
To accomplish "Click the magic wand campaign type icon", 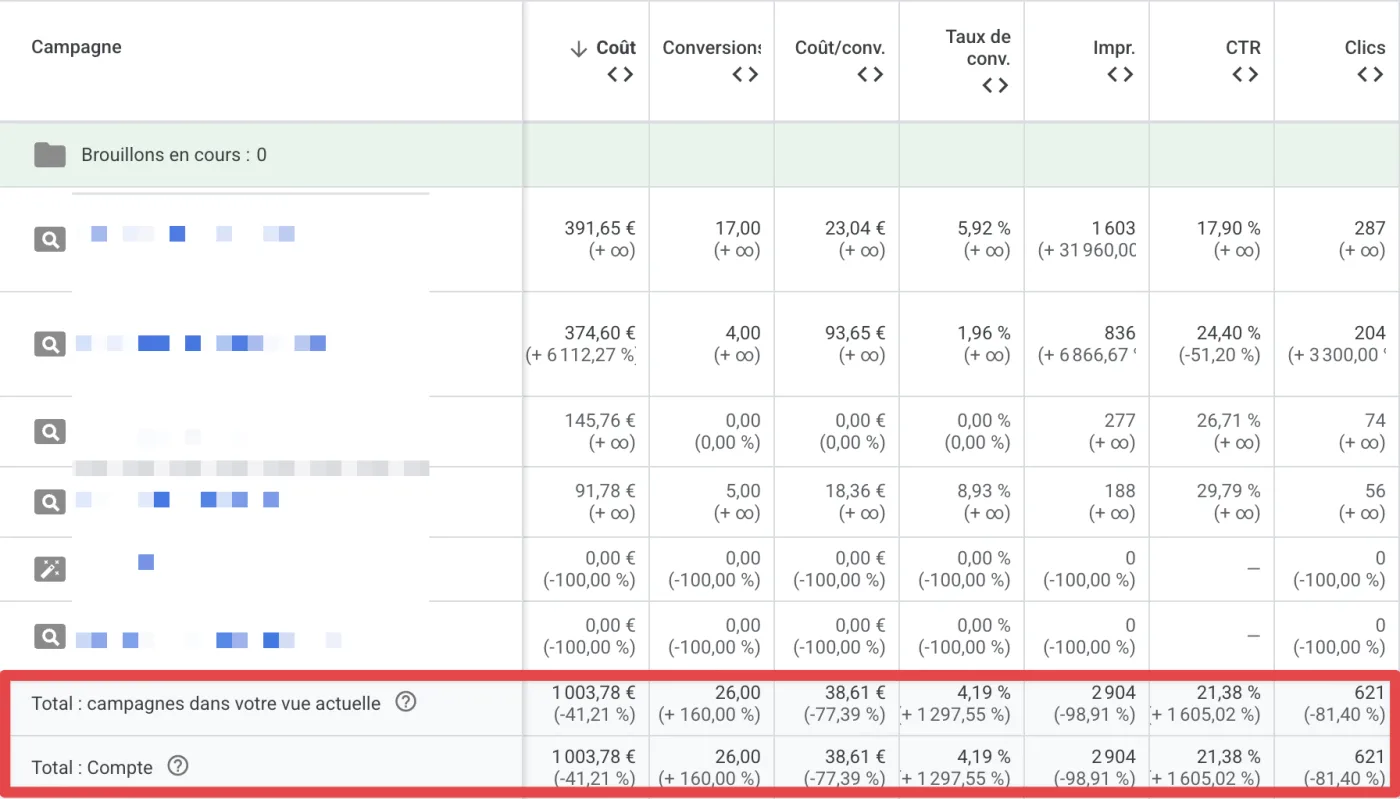I will click(49, 569).
